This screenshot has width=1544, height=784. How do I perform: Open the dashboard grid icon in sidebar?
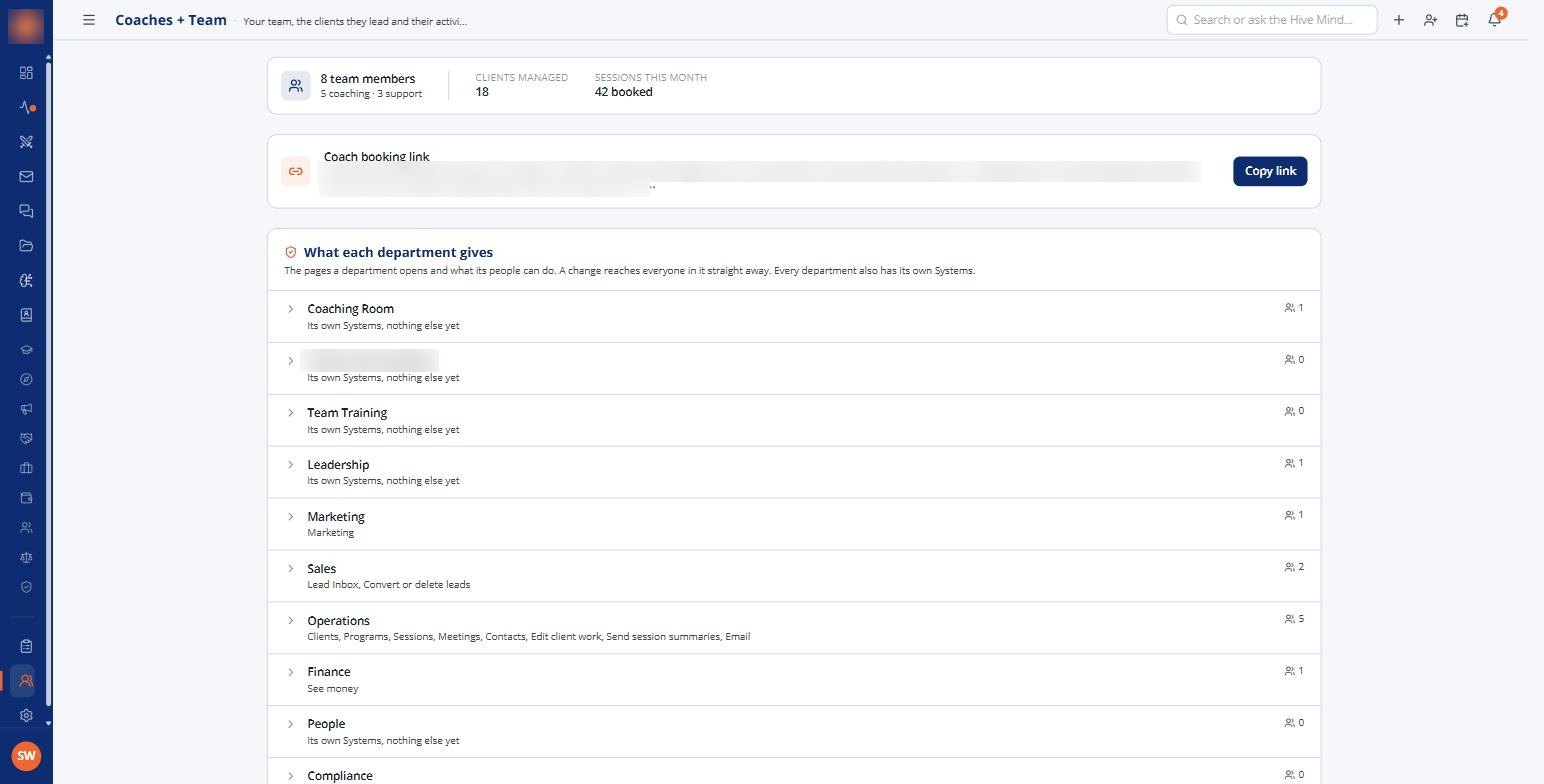(26, 72)
